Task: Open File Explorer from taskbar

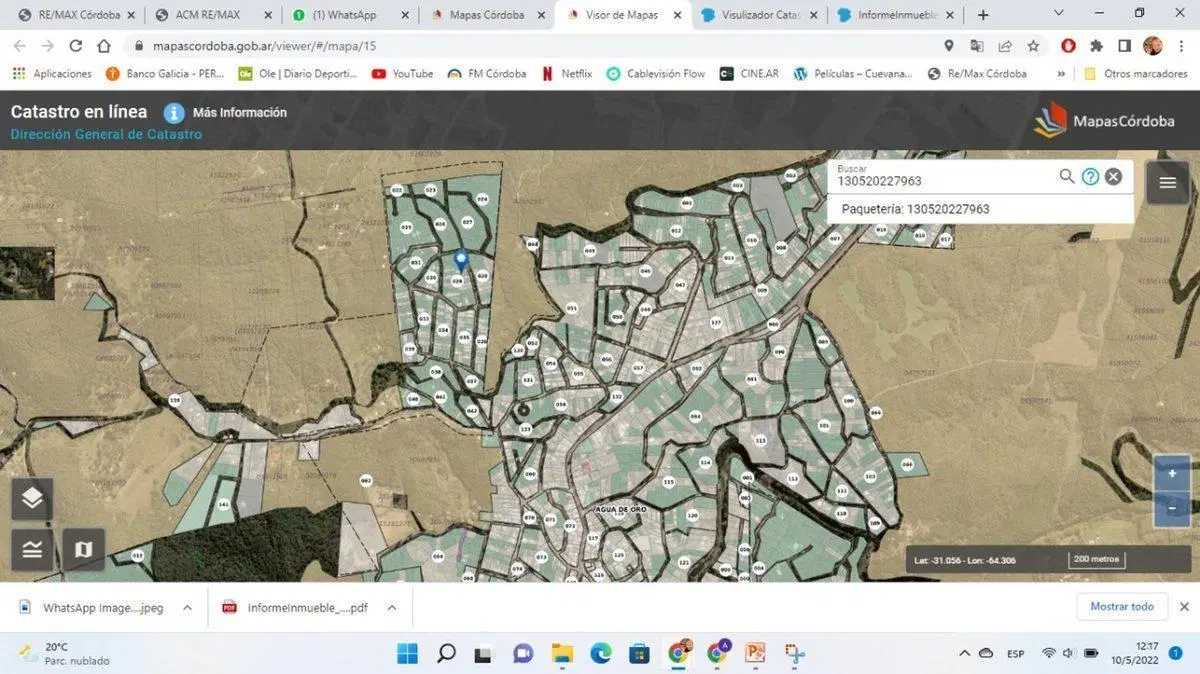Action: pyautogui.click(x=562, y=653)
